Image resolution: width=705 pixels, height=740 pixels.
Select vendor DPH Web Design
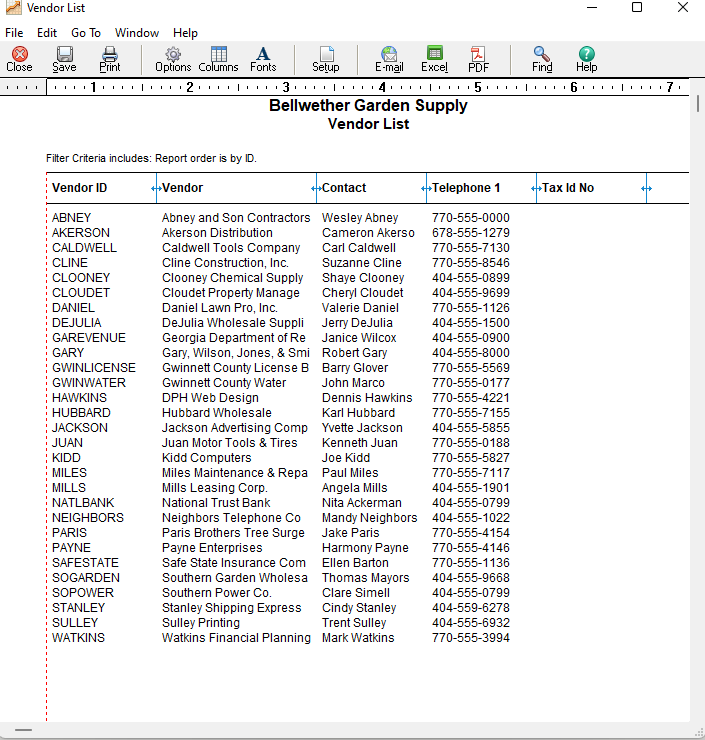[x=210, y=398]
